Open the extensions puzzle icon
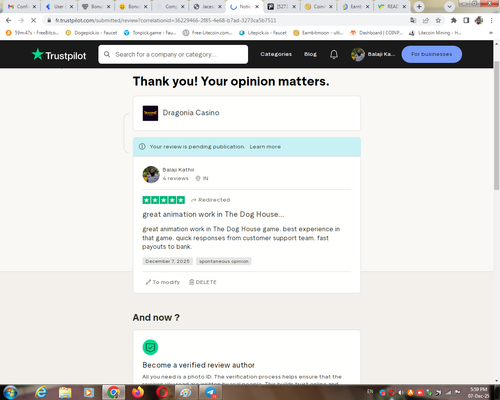 point(454,20)
